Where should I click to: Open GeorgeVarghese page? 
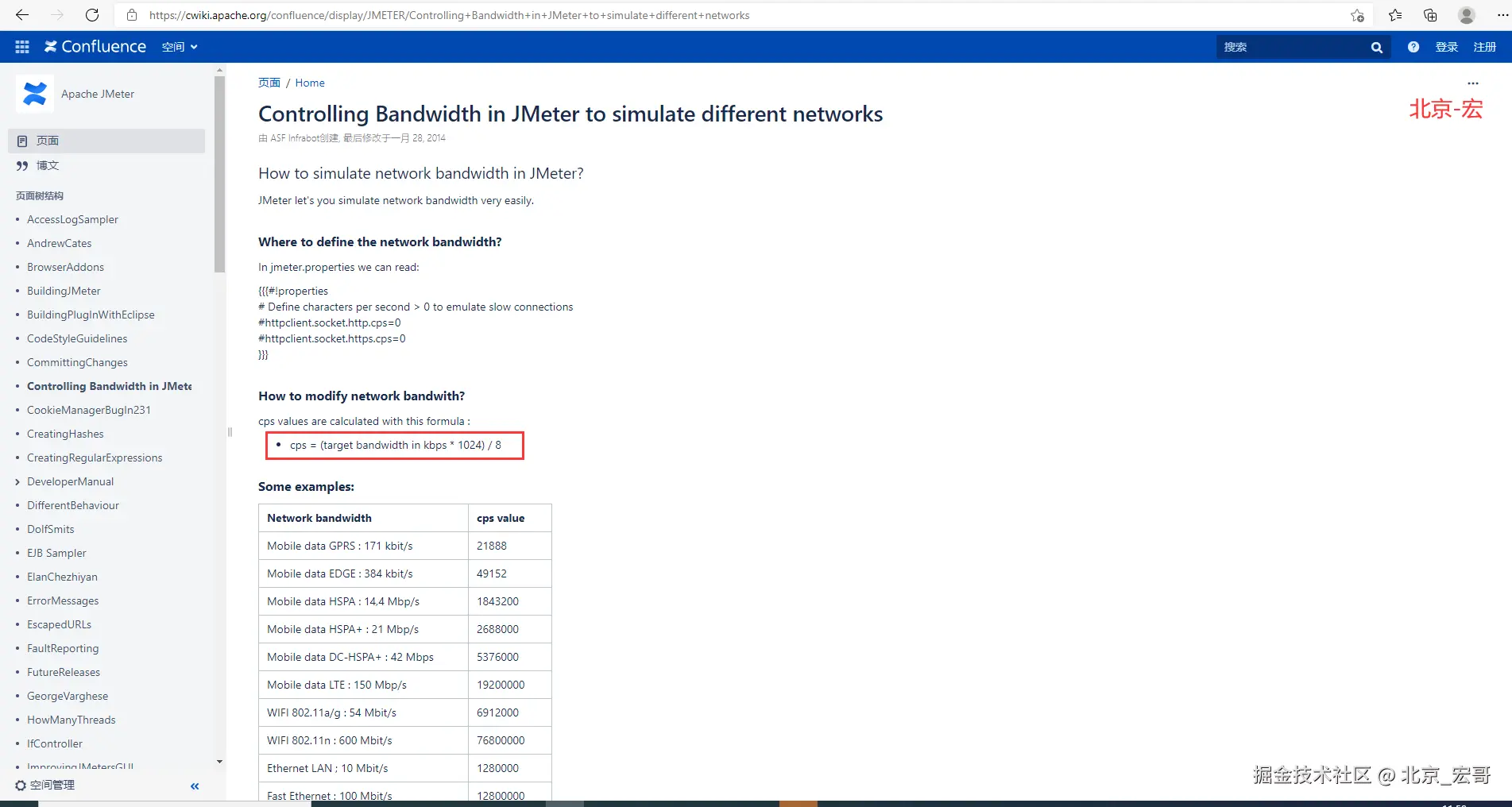click(x=68, y=696)
